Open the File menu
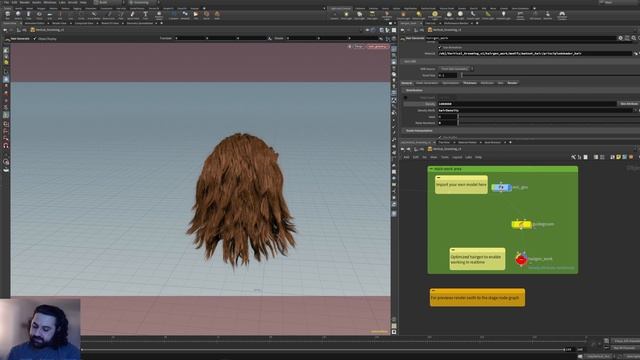Screen dimensions: 640x360 [6, 2]
